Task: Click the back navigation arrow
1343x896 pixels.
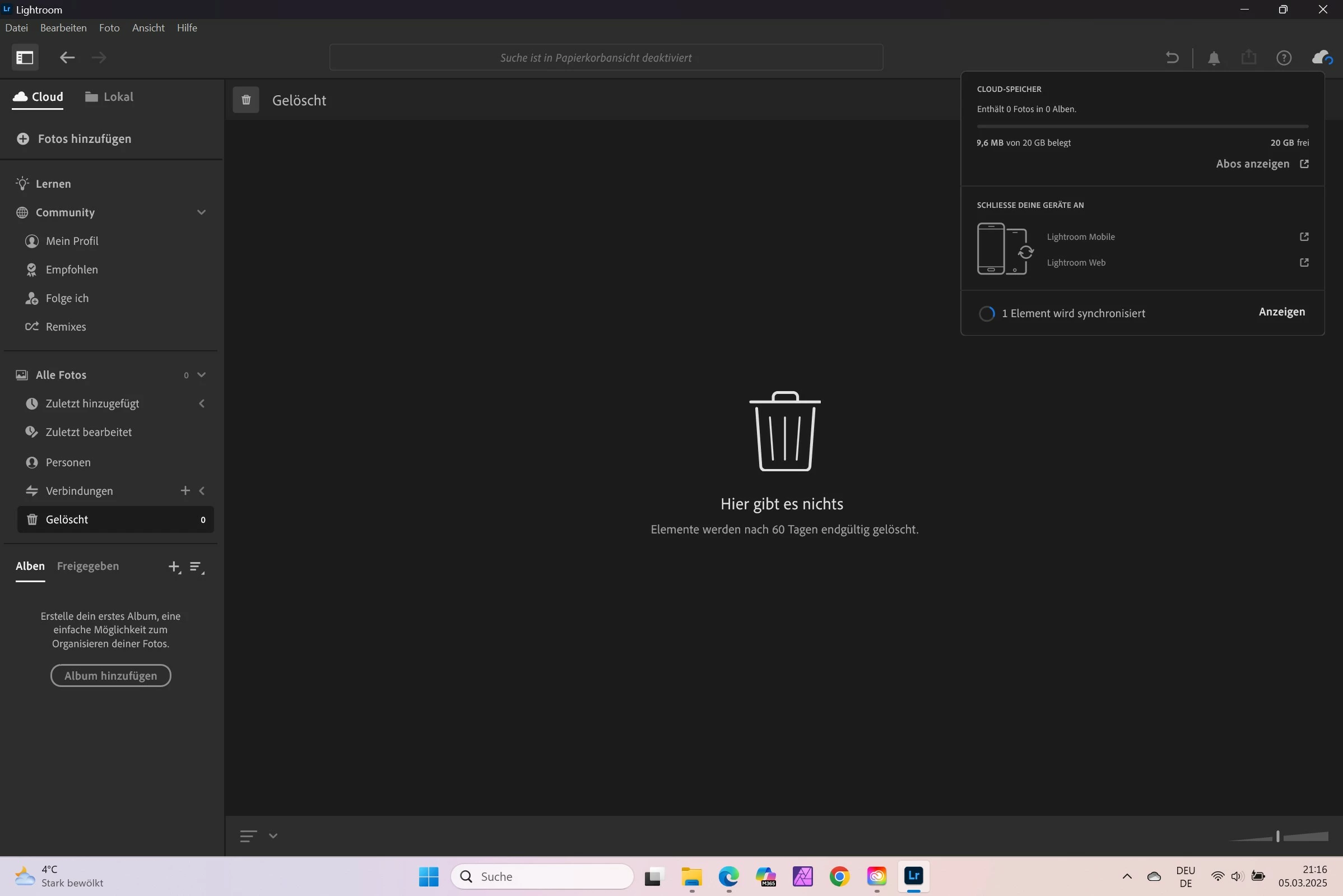Action: click(x=67, y=57)
